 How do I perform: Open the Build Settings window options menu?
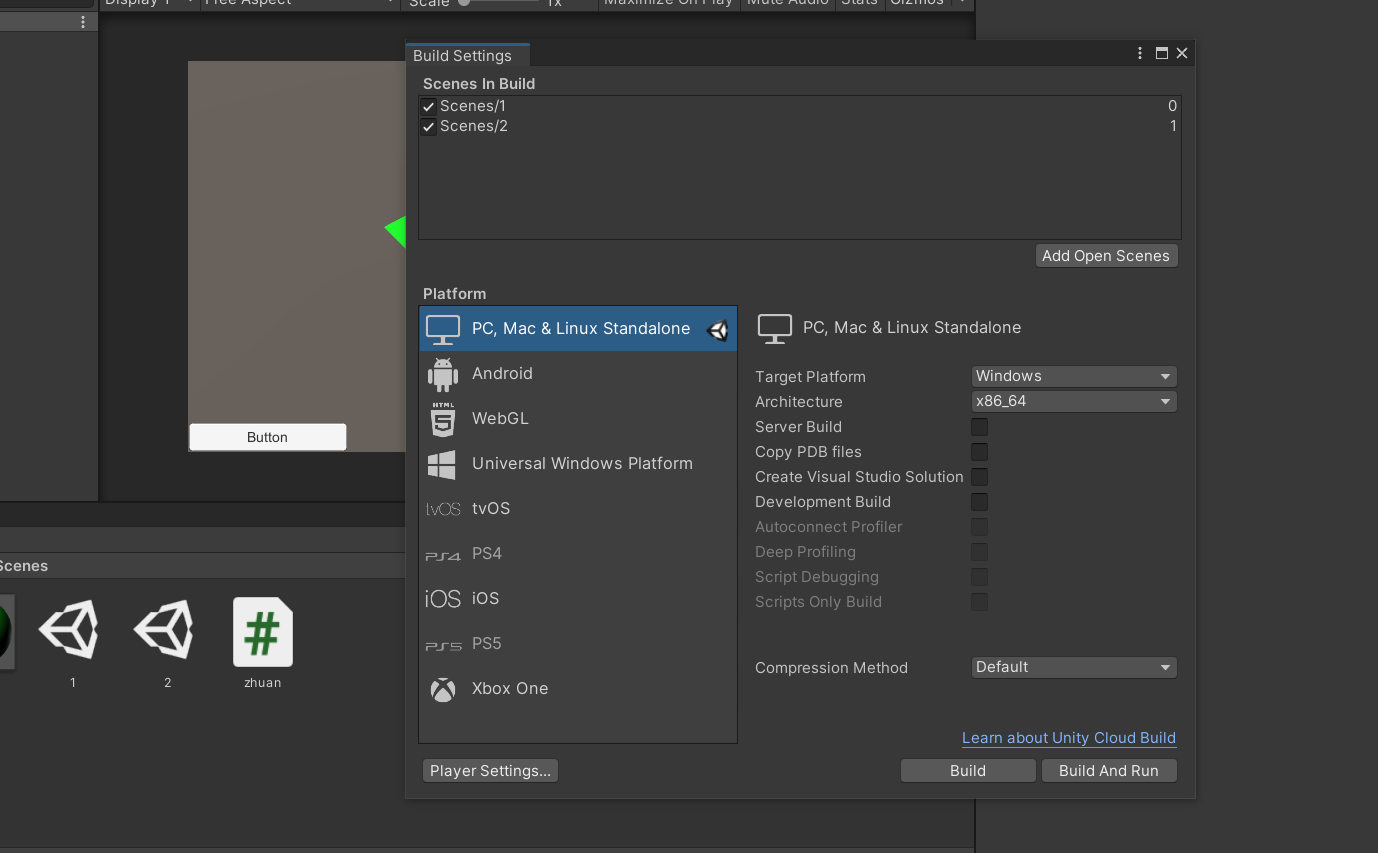pyautogui.click(x=1140, y=53)
